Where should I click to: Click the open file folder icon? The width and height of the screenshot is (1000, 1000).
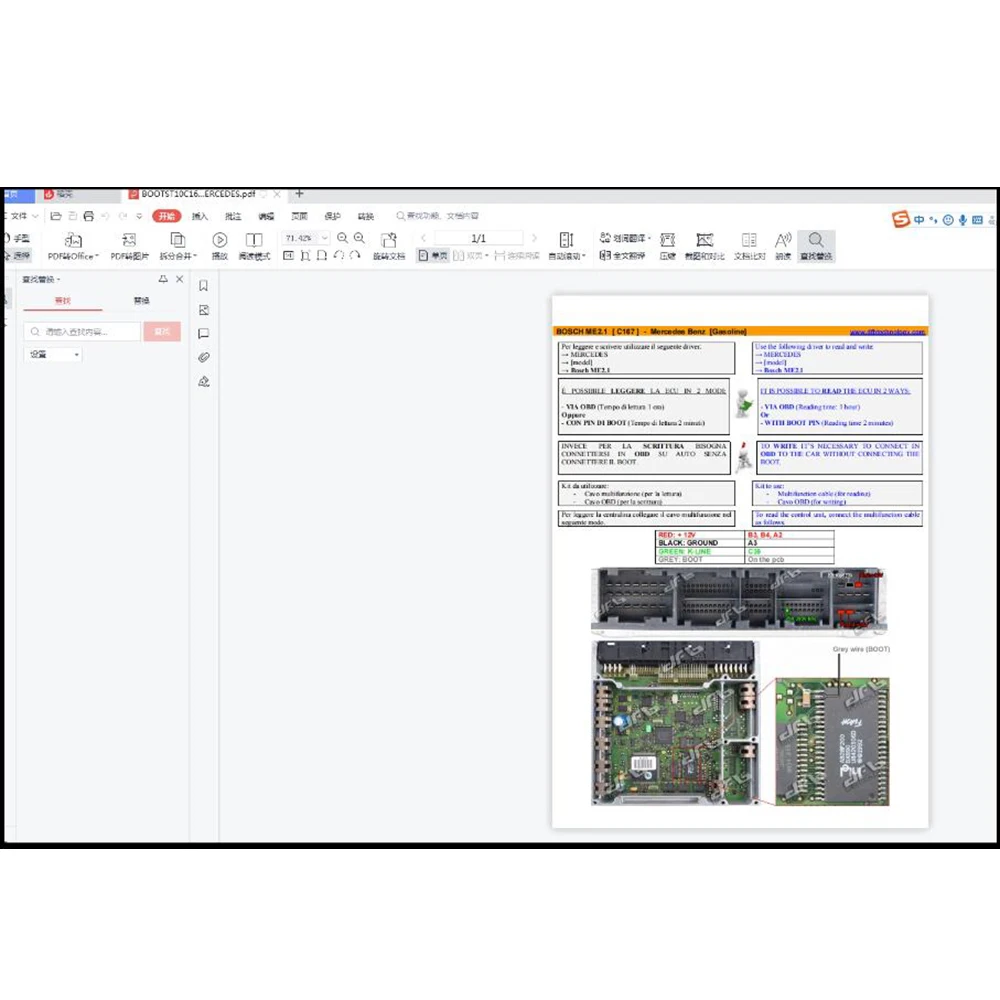pyautogui.click(x=55, y=216)
